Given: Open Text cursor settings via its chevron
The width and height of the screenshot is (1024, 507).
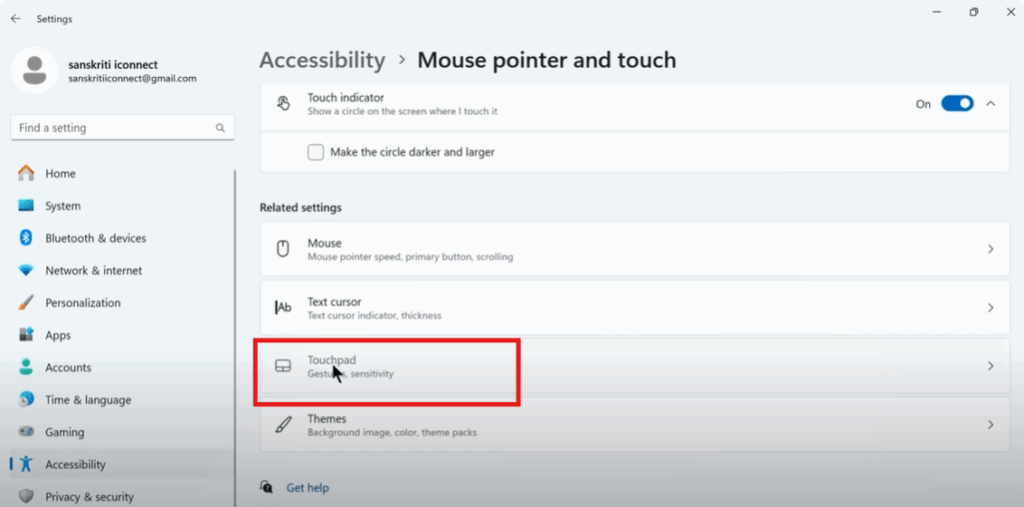Looking at the screenshot, I should (991, 308).
